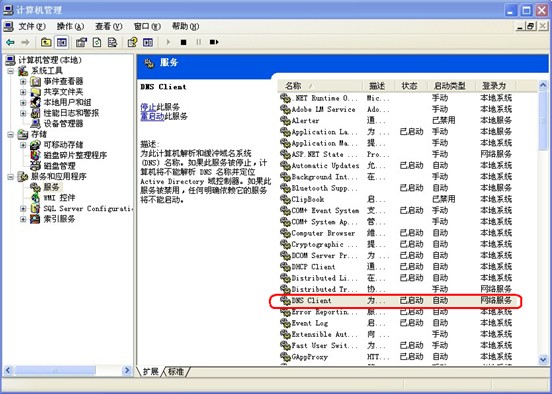Click the Up one level folder icon

46,42
